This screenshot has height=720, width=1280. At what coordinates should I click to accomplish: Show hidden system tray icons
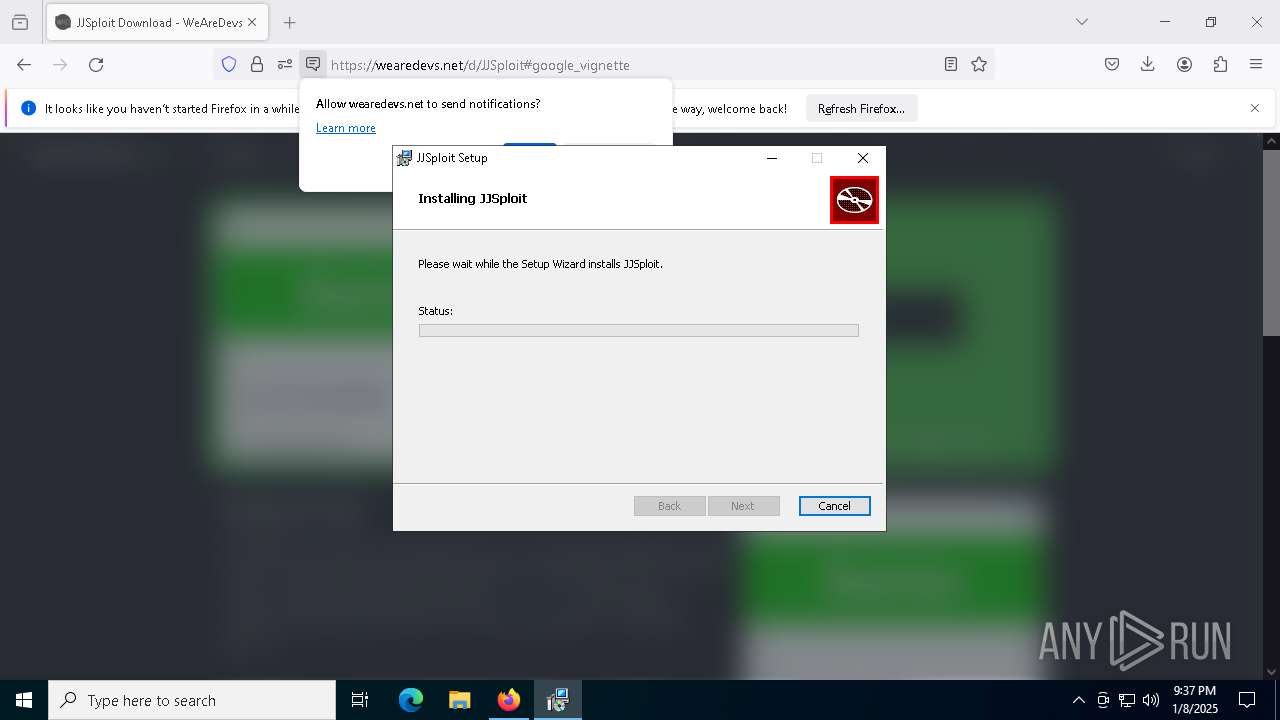[x=1078, y=700]
